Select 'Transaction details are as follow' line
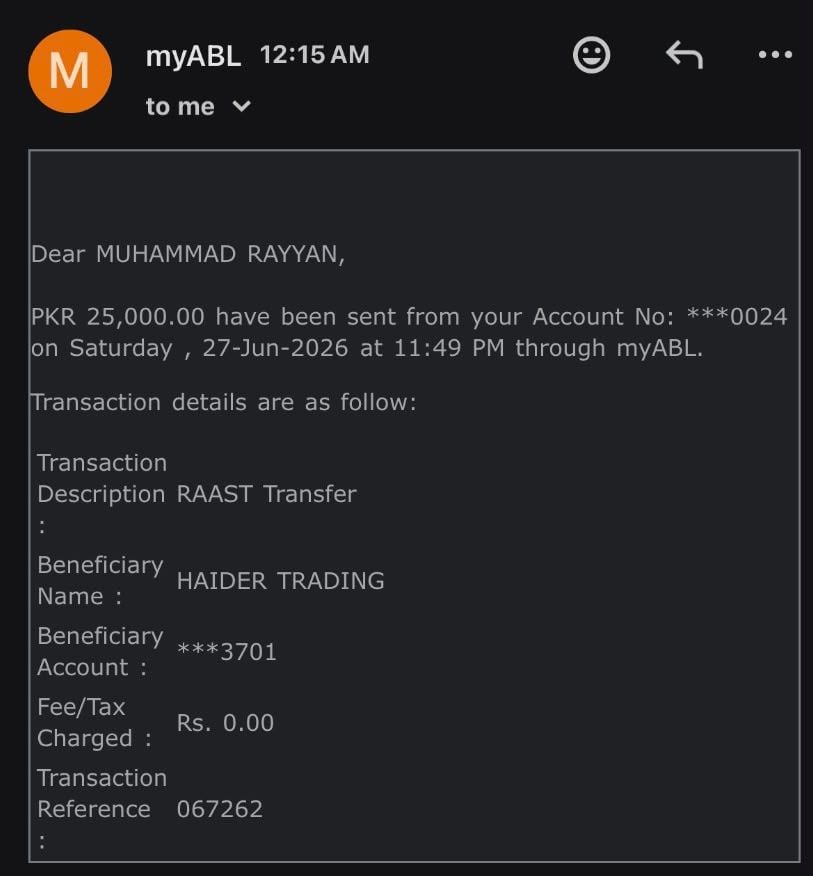Image resolution: width=813 pixels, height=876 pixels. coord(224,402)
